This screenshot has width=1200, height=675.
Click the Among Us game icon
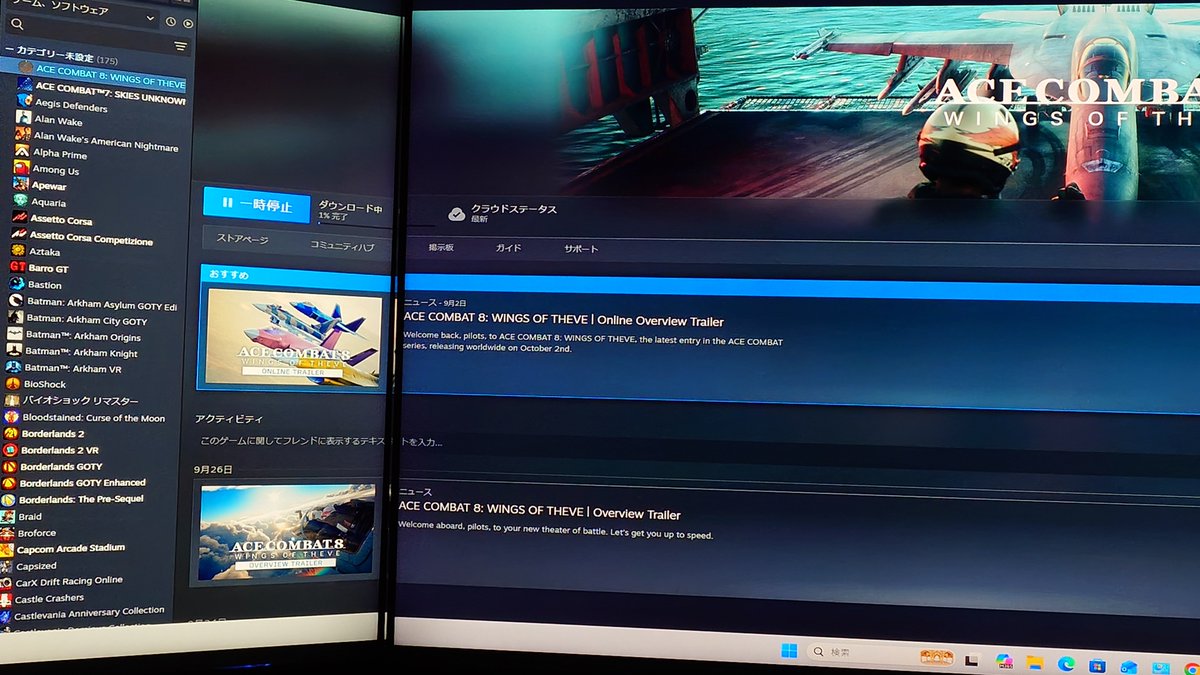tap(21, 168)
